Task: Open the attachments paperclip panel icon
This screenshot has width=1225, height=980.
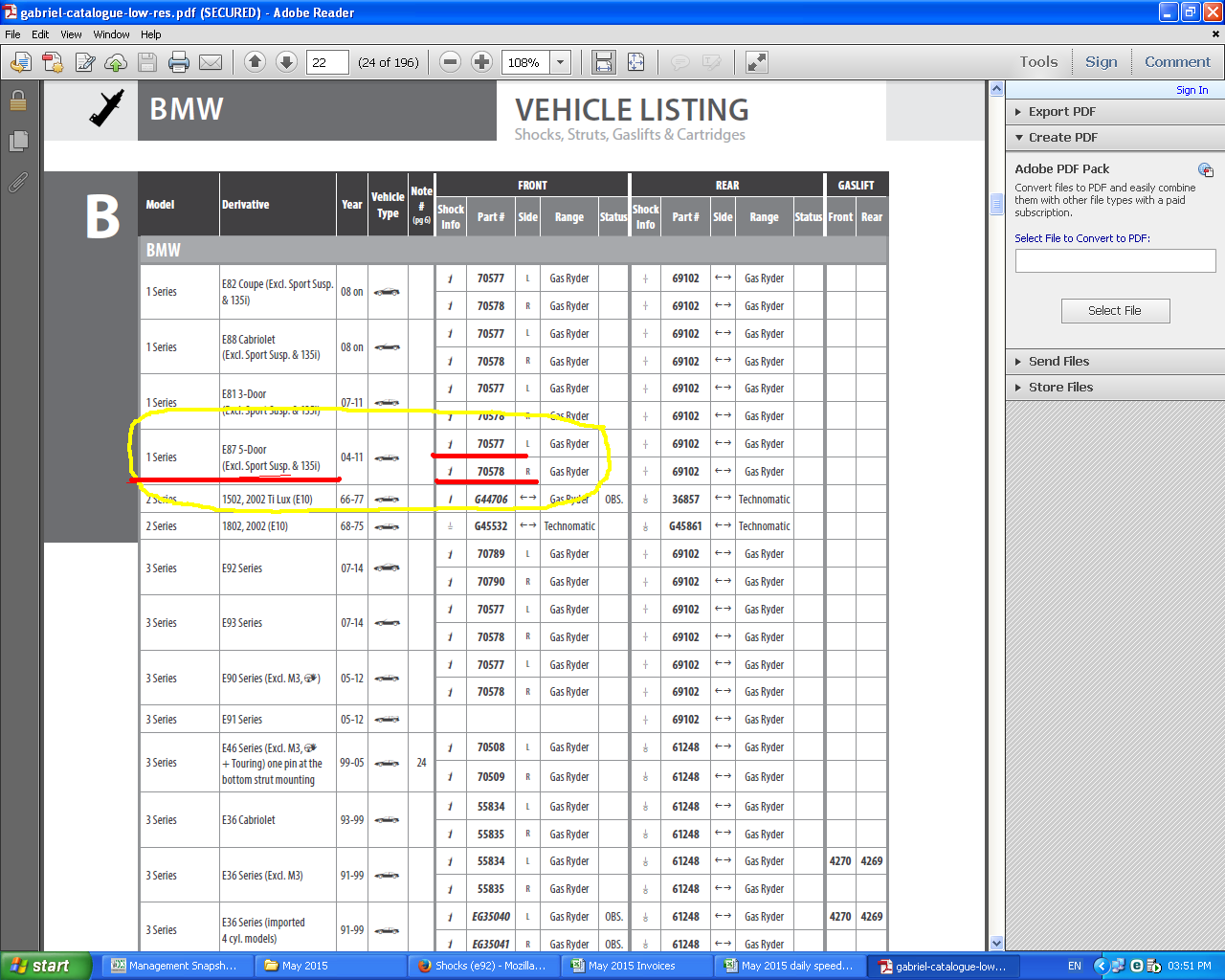Action: (x=18, y=182)
